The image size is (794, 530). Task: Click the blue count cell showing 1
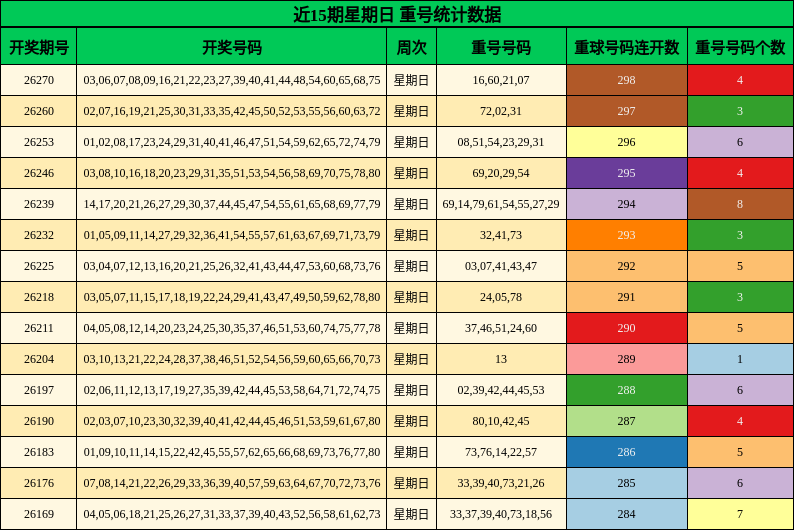point(740,359)
